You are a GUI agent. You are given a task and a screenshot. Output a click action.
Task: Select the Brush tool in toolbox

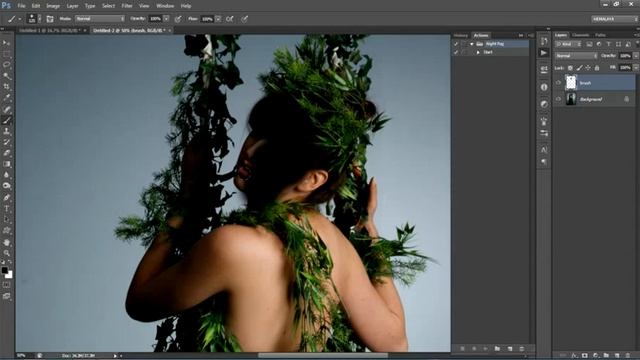(x=7, y=120)
